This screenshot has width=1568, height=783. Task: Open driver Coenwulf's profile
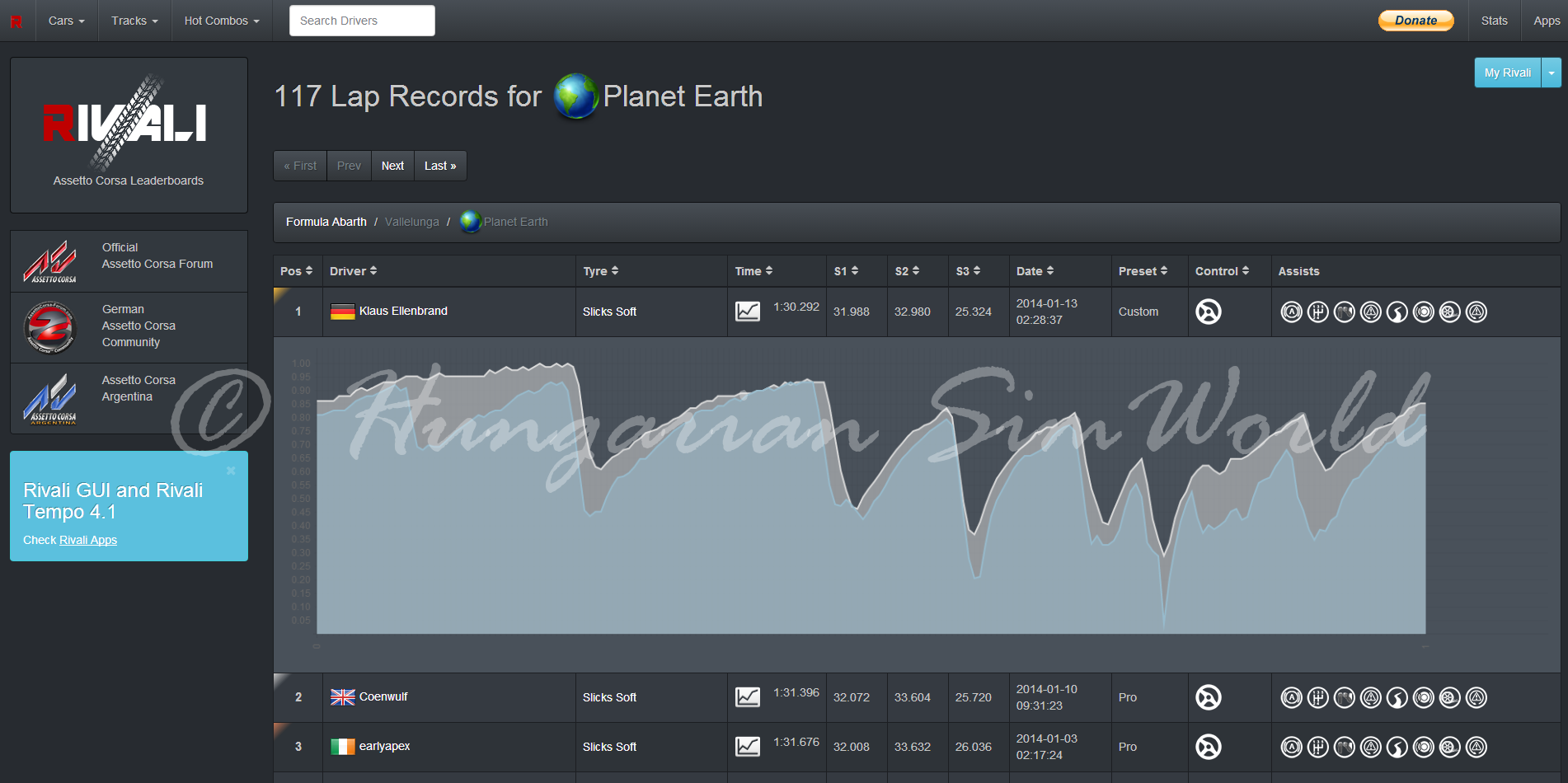(x=383, y=696)
